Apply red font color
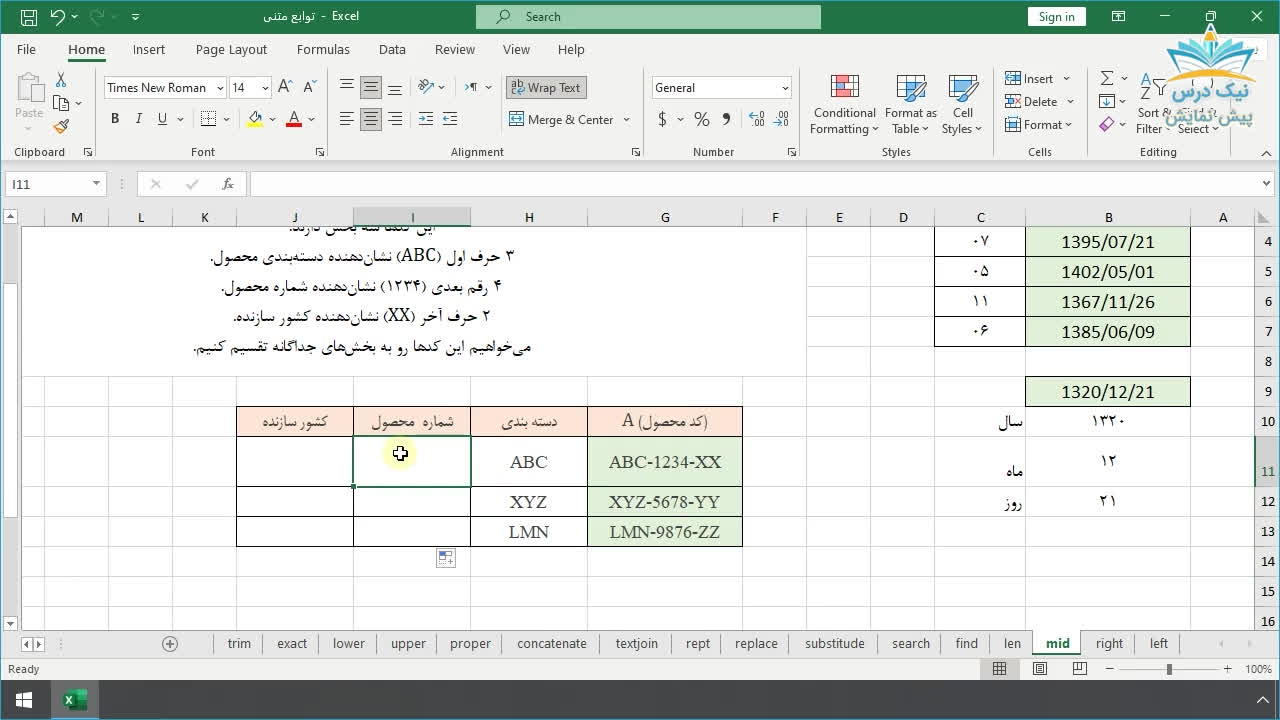Screen dimensions: 1280x720 [294, 119]
